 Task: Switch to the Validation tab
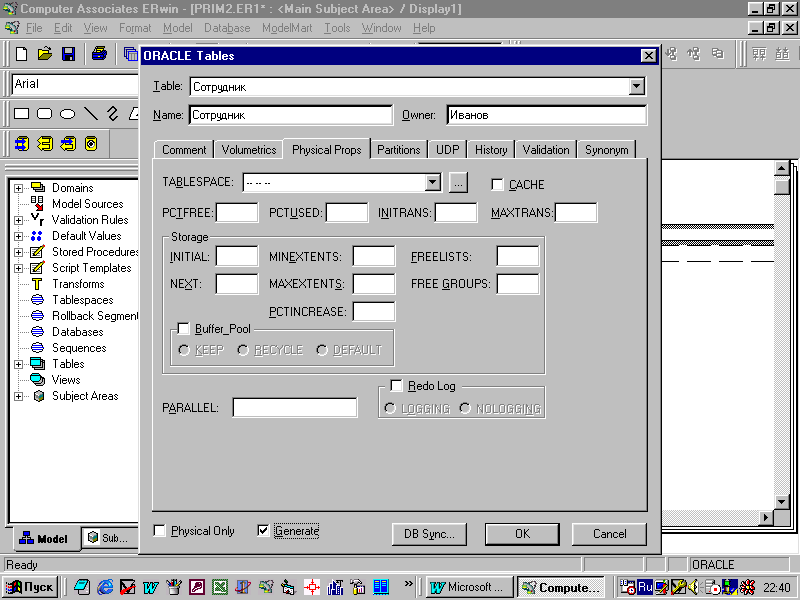pos(546,149)
